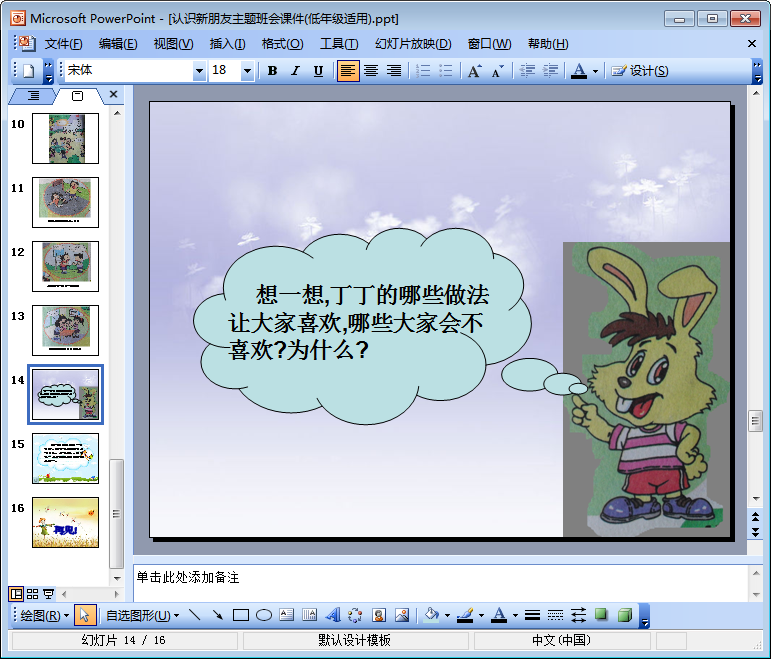Open the 工具(T) menu
Viewport: 771px width, 659px height.
click(x=339, y=44)
